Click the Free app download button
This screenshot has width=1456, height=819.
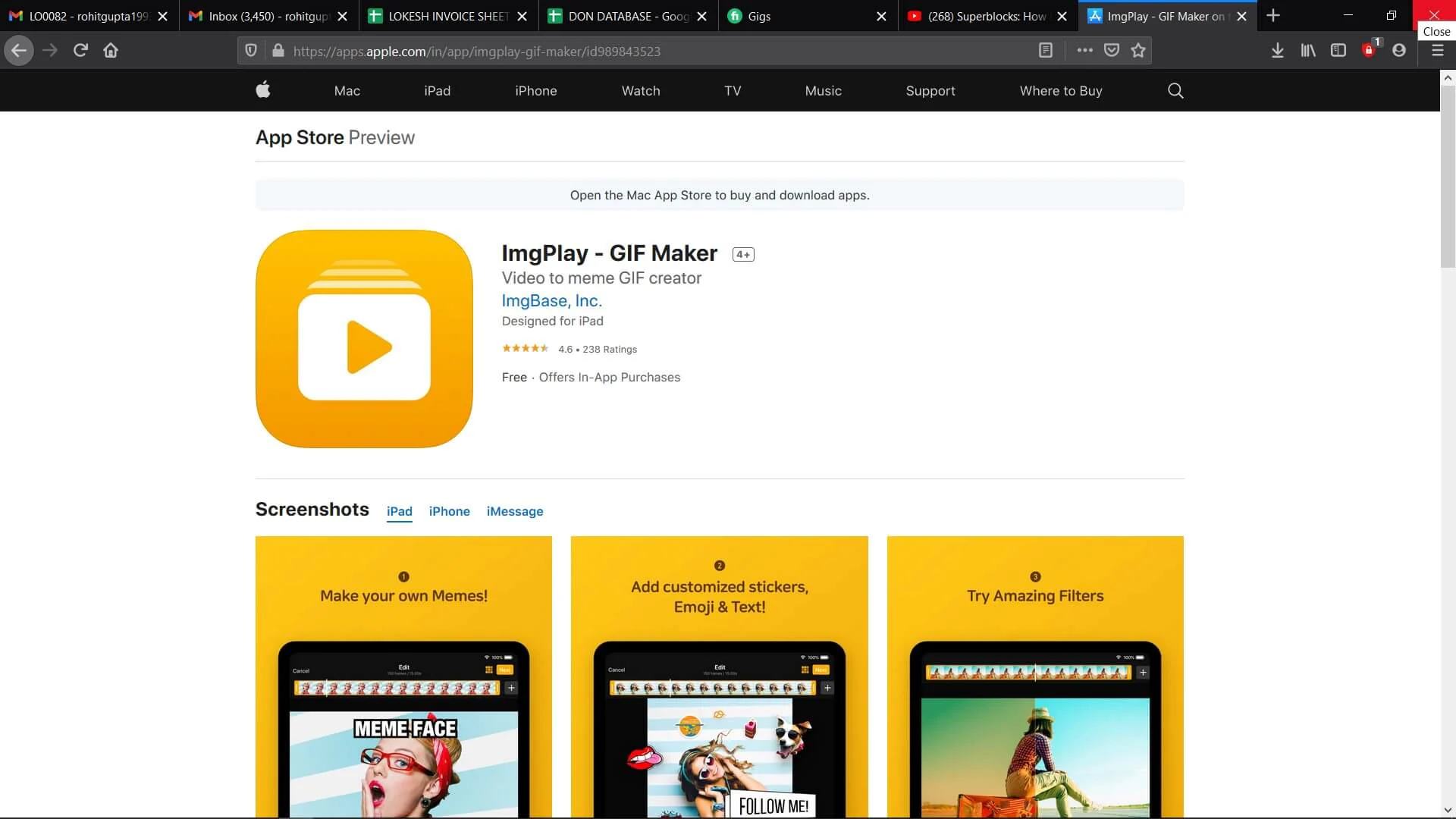pos(514,377)
